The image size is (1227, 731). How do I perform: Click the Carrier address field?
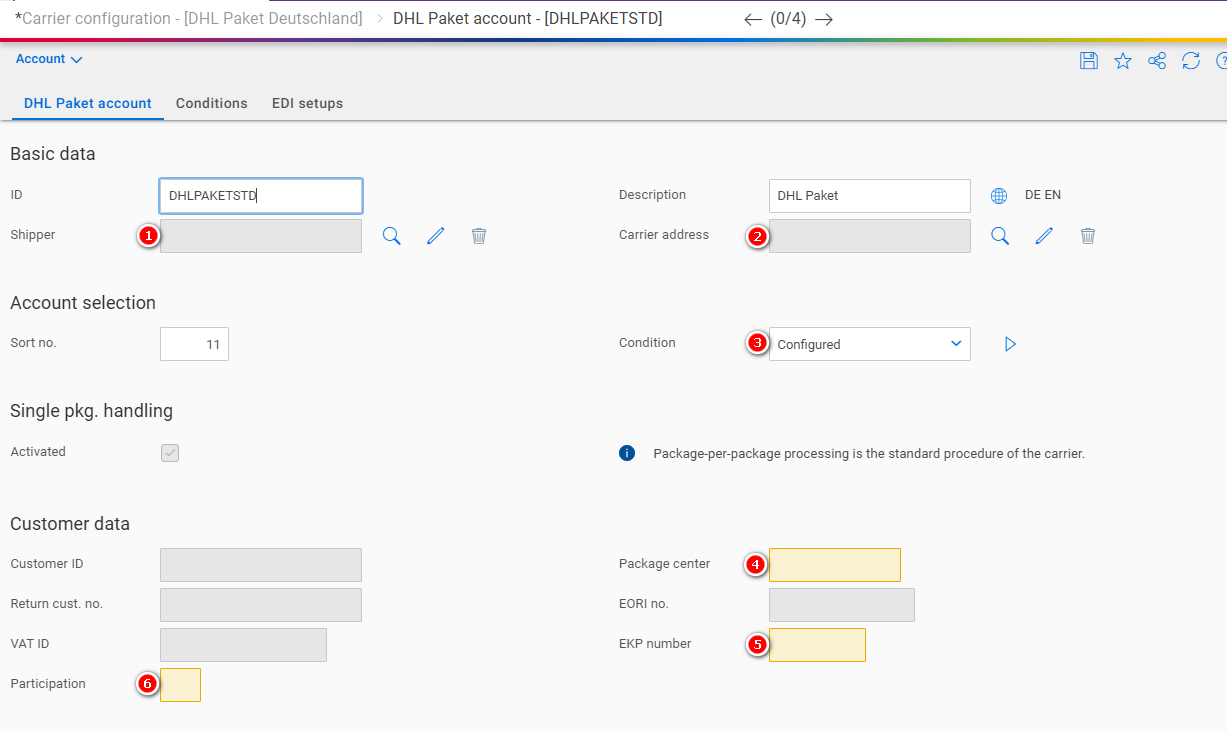click(870, 236)
